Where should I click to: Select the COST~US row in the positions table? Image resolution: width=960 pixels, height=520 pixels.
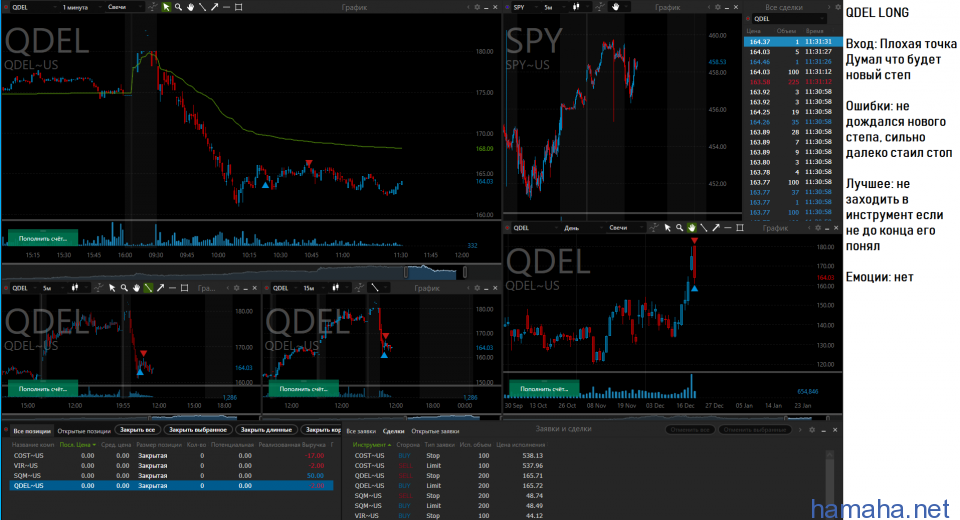pos(171,456)
